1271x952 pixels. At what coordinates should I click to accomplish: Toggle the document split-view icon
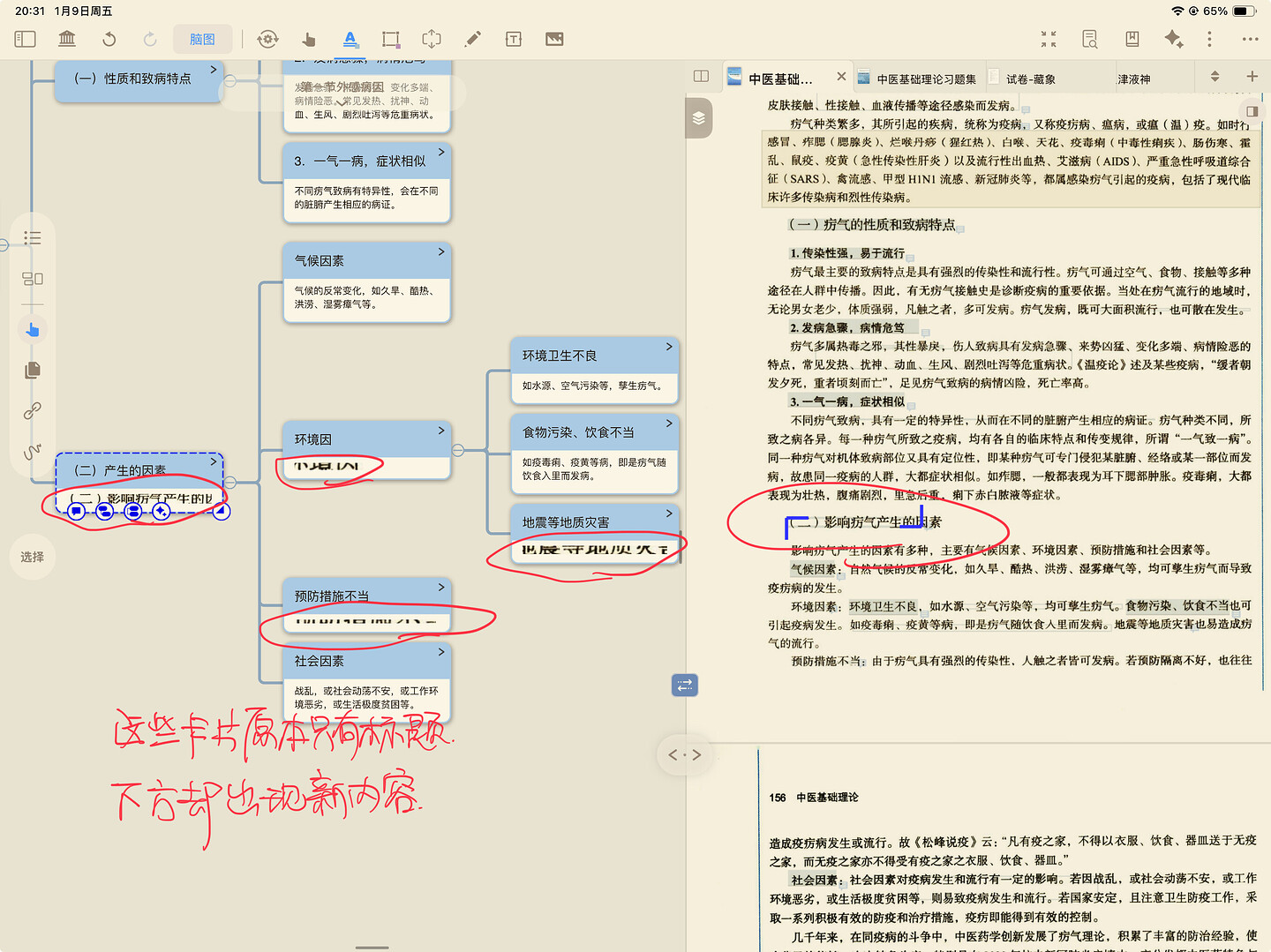702,77
